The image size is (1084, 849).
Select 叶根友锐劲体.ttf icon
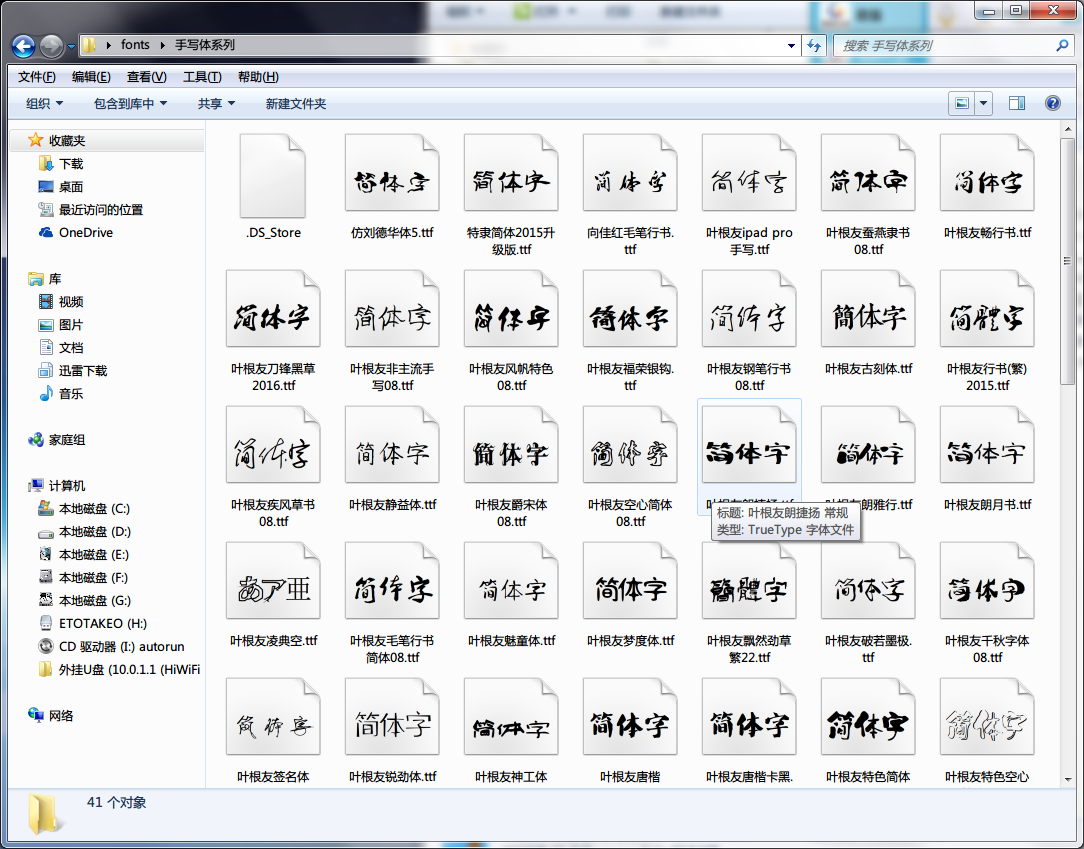392,717
